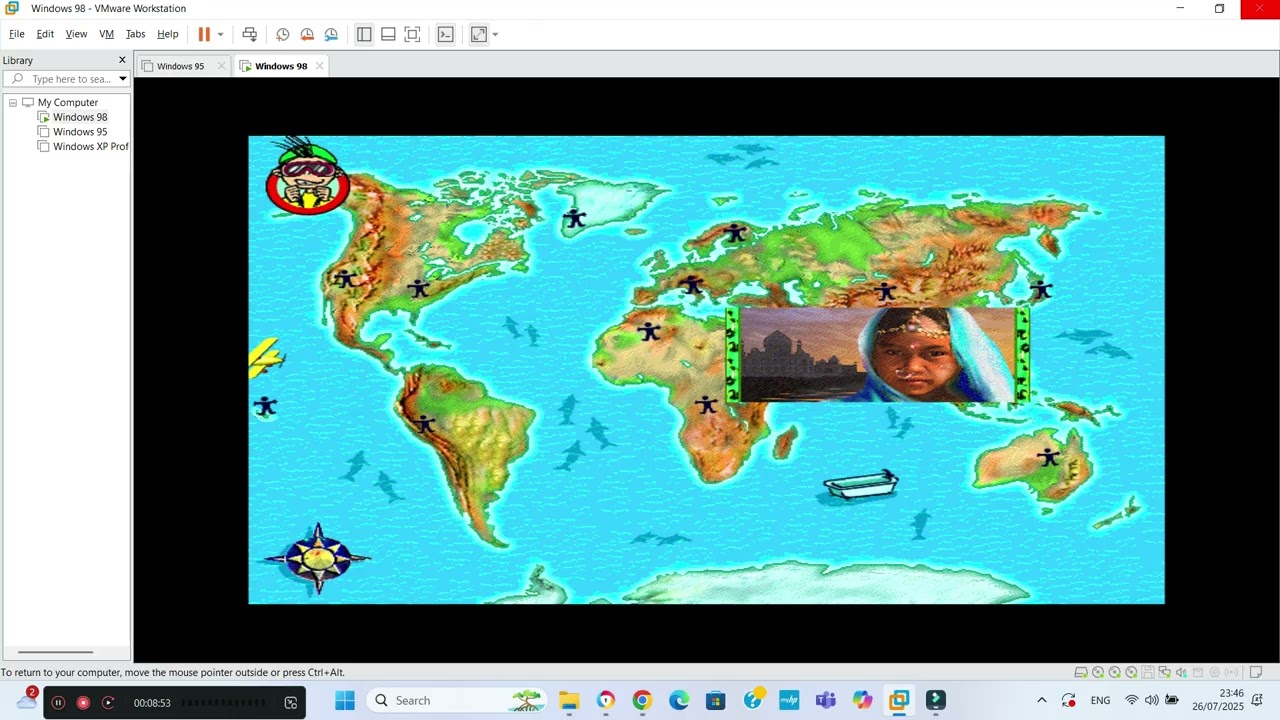1280x720 pixels.
Task: Close the Library panel
Action: tap(122, 60)
